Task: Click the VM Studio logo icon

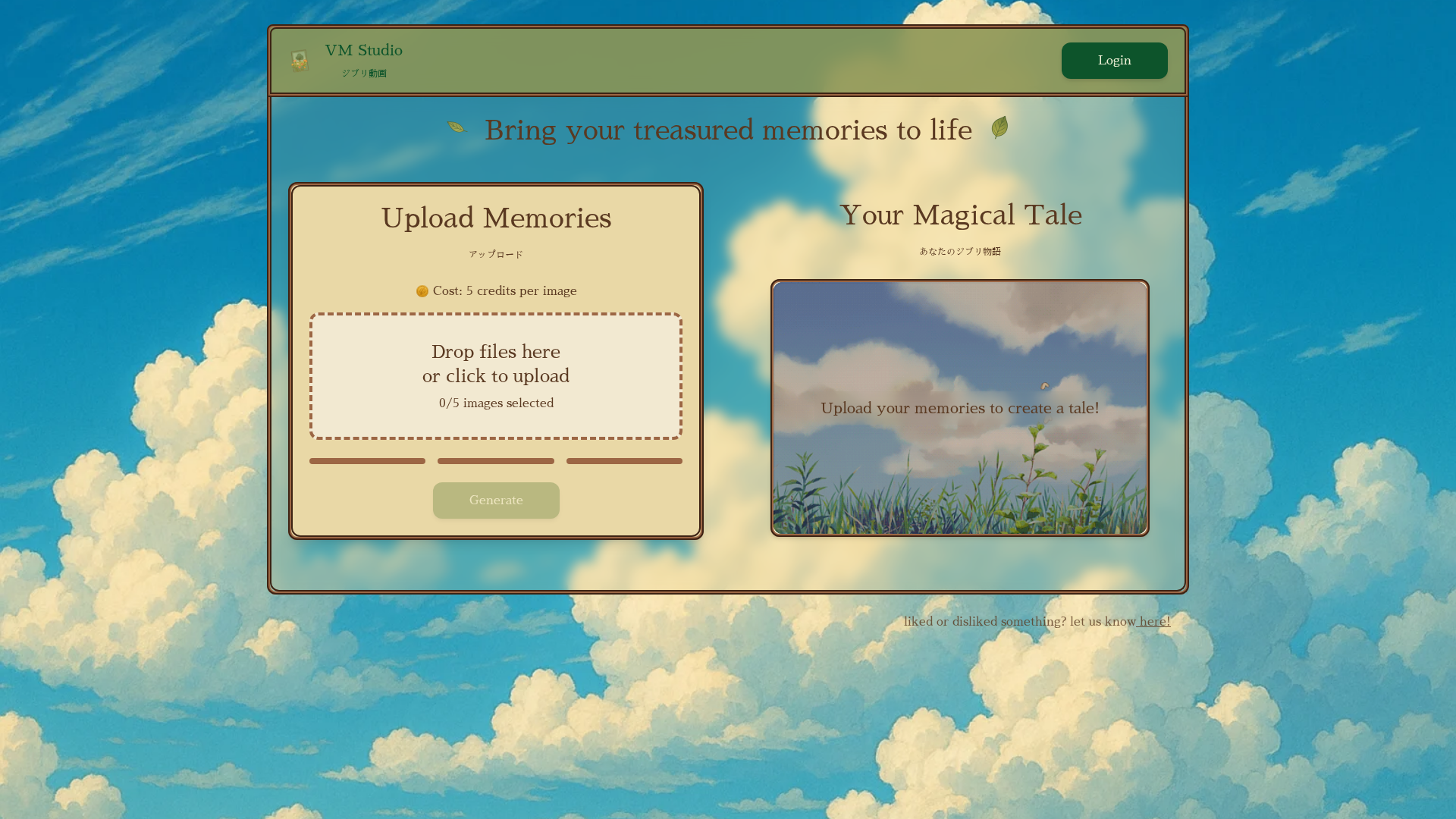Action: tap(300, 61)
